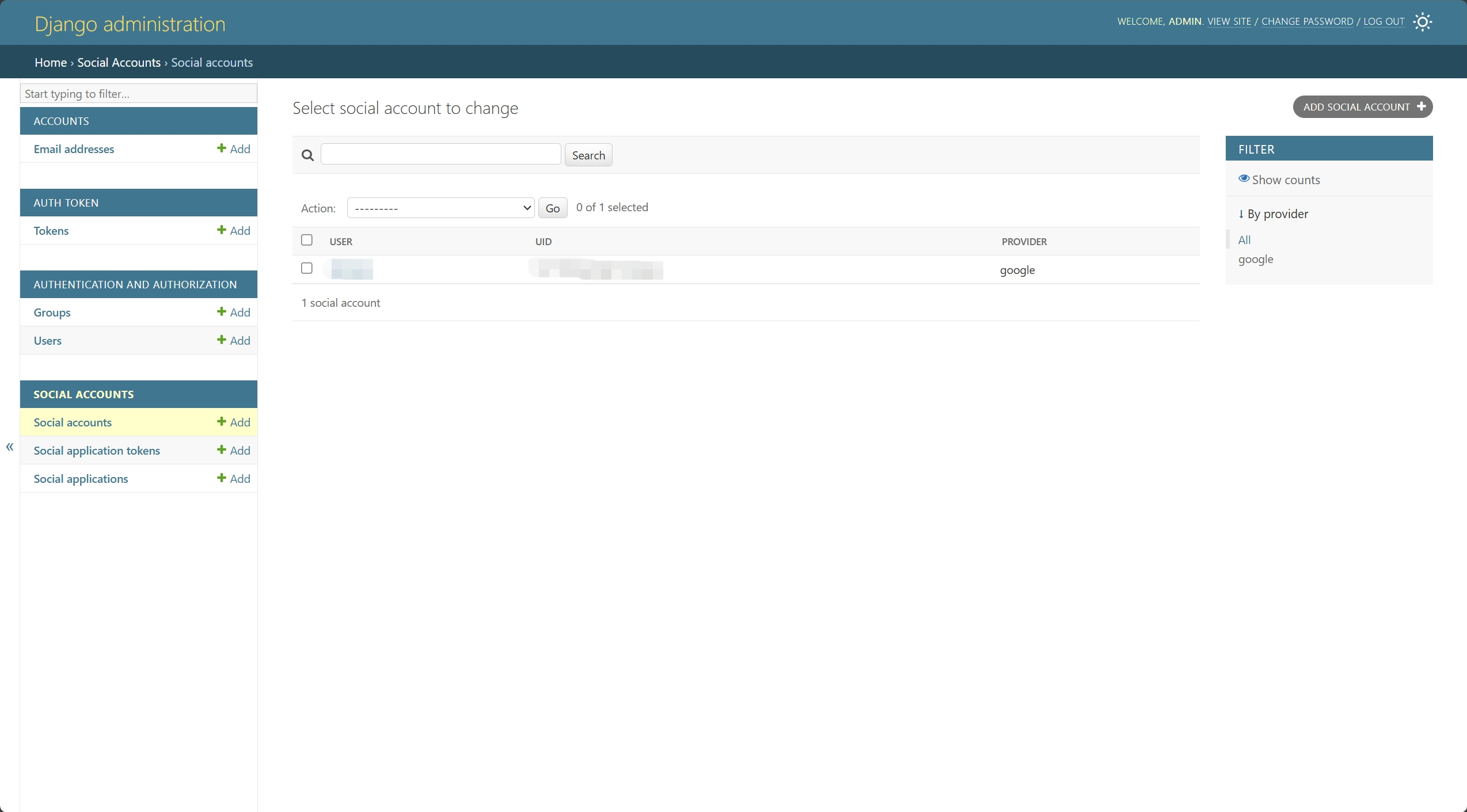Click the magnifying glass search icon
The width and height of the screenshot is (1467, 812).
[307, 155]
